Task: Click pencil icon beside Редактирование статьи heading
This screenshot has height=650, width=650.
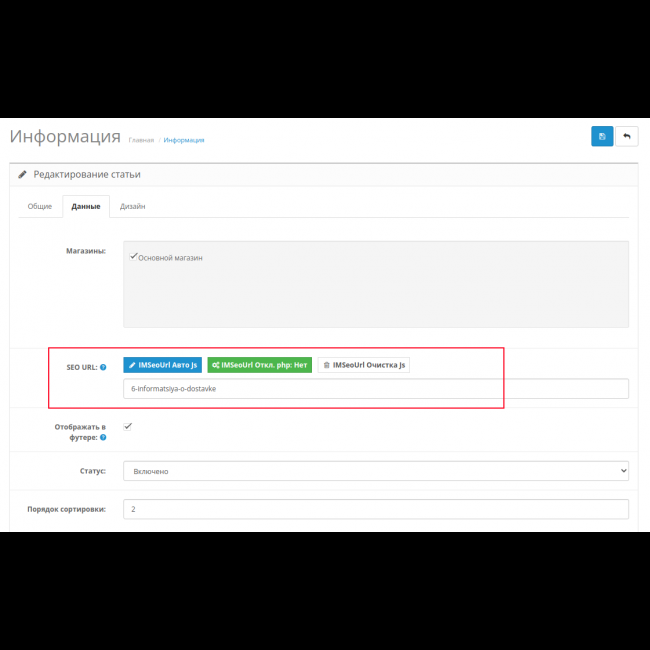Action: pos(23,174)
